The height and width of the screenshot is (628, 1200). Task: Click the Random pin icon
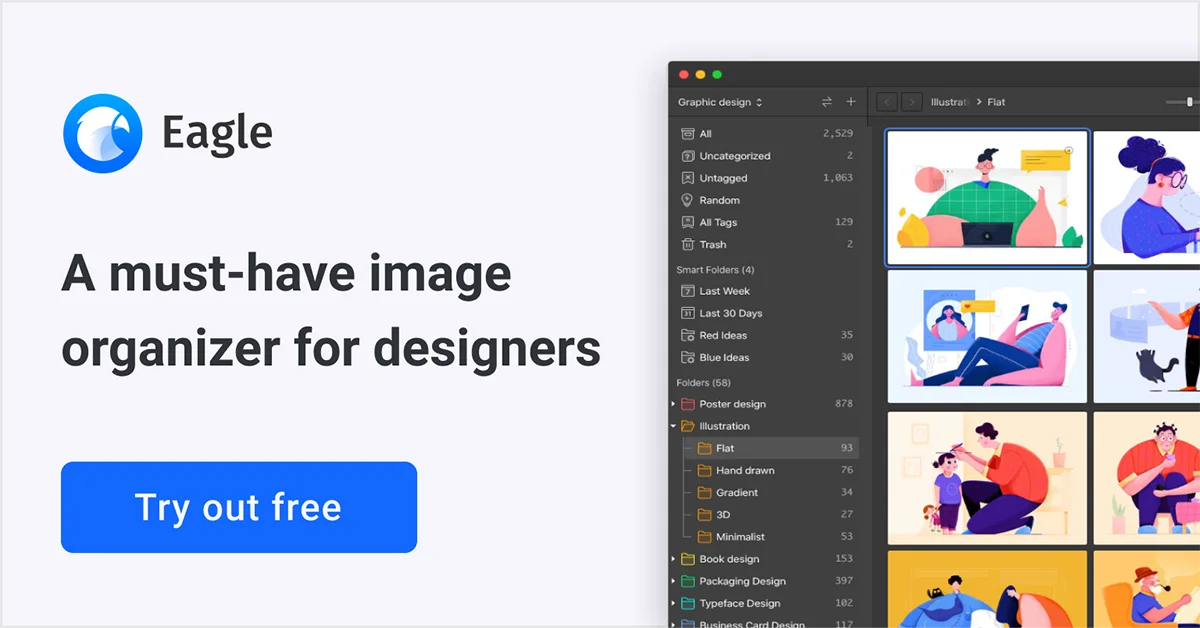point(687,200)
